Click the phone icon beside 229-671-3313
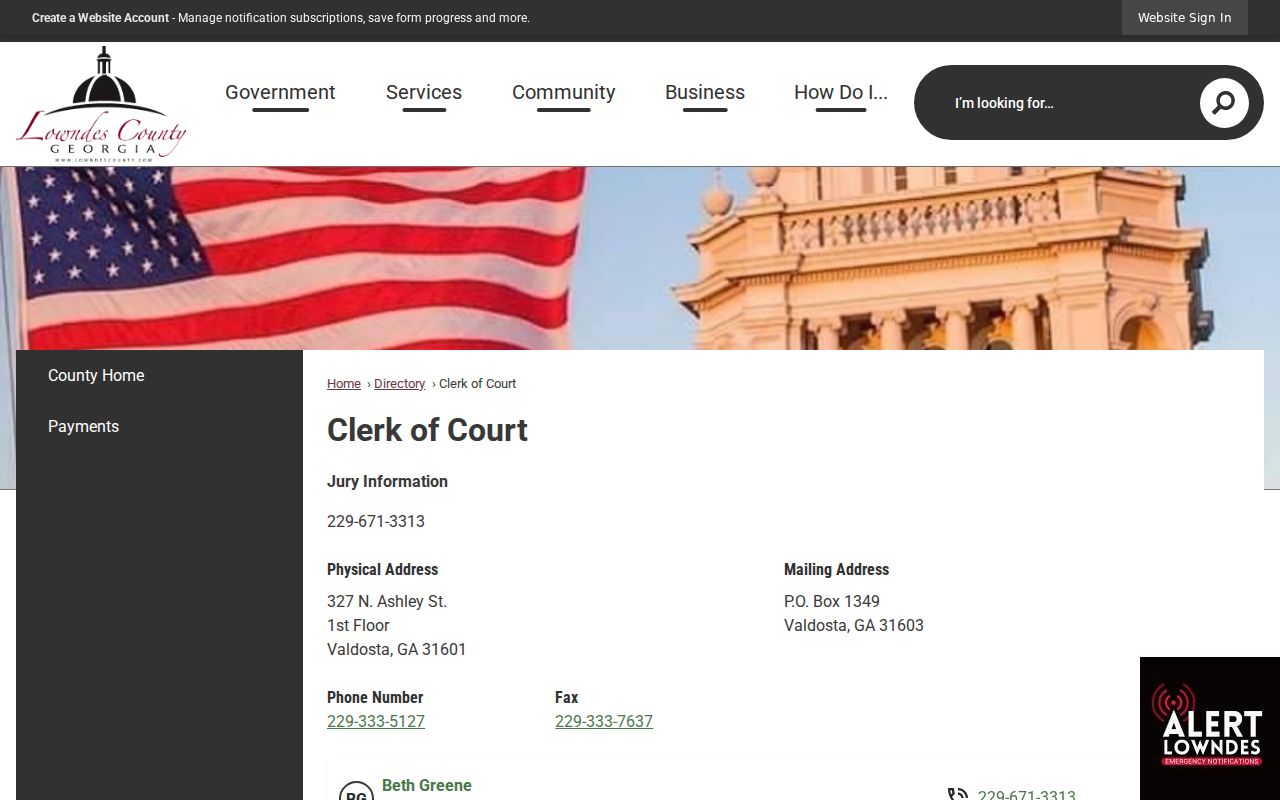The width and height of the screenshot is (1280, 800). click(958, 795)
